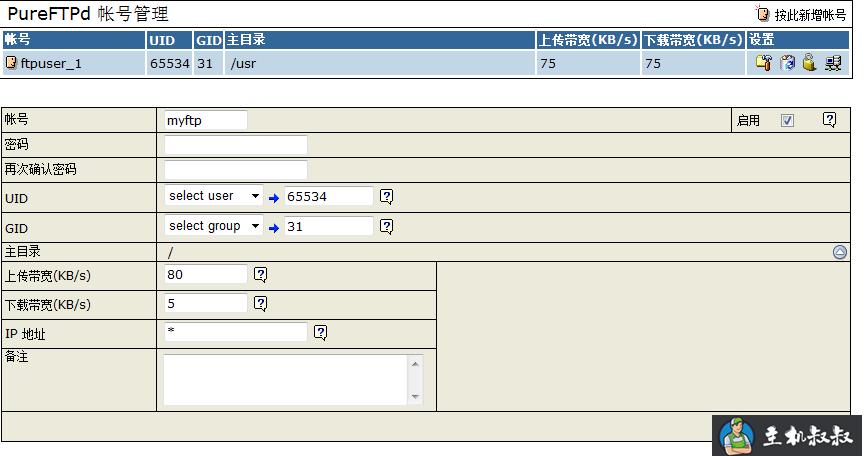The width and height of the screenshot is (867, 456).
Task: Click the 帐号 field containing myftp
Action: coord(206,120)
